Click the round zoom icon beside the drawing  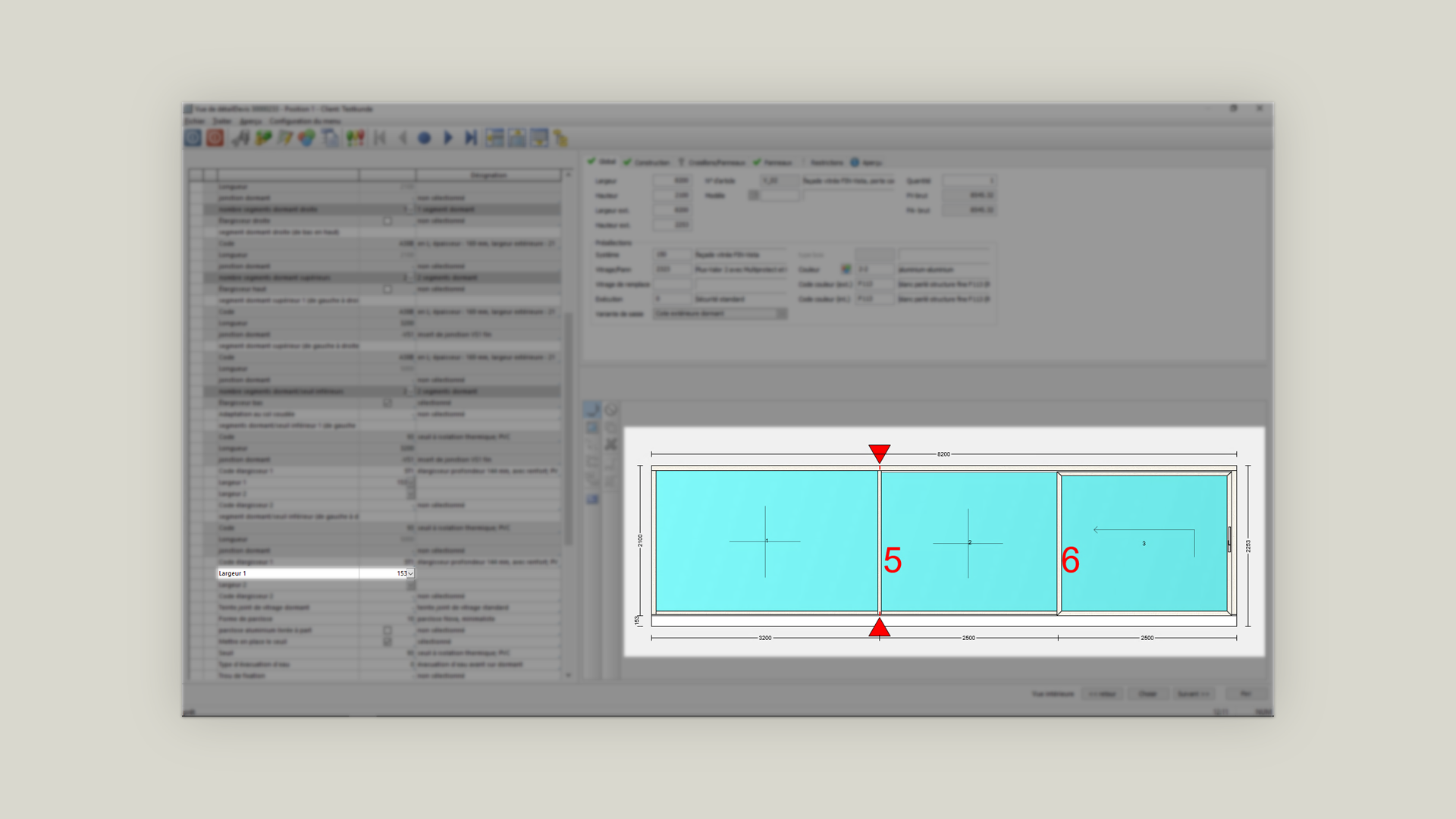611,410
